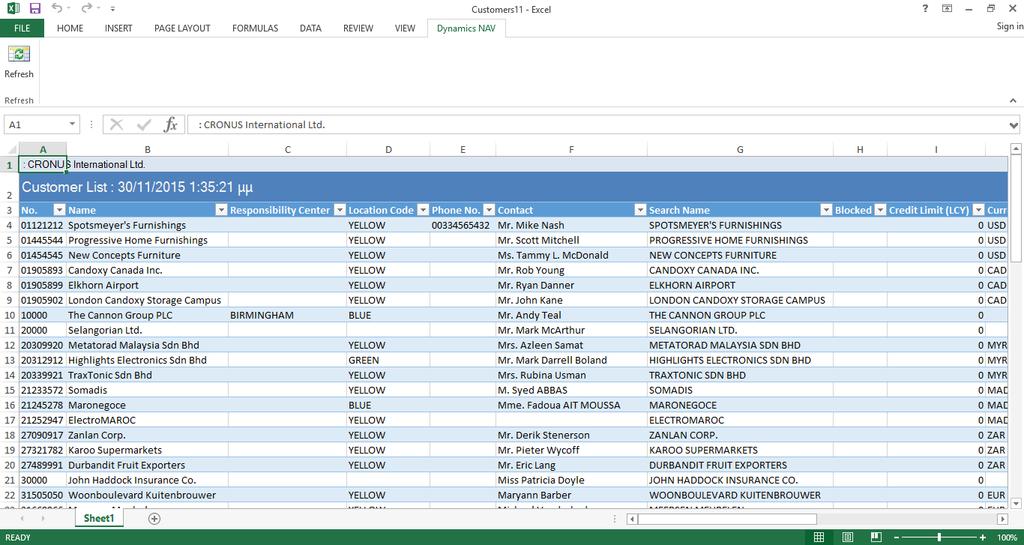The width and height of the screenshot is (1024, 545).
Task: Add a new sheet with plus icon
Action: (x=154, y=518)
